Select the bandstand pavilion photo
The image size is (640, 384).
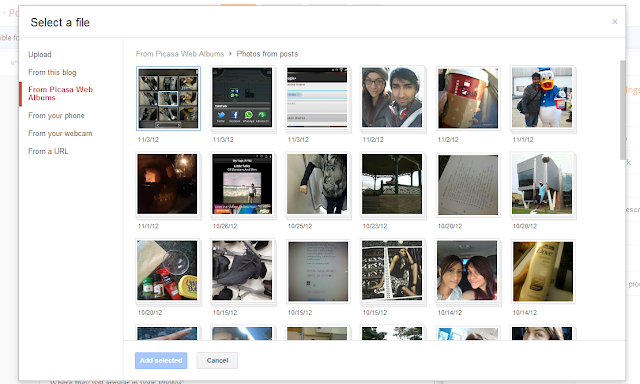(x=392, y=184)
